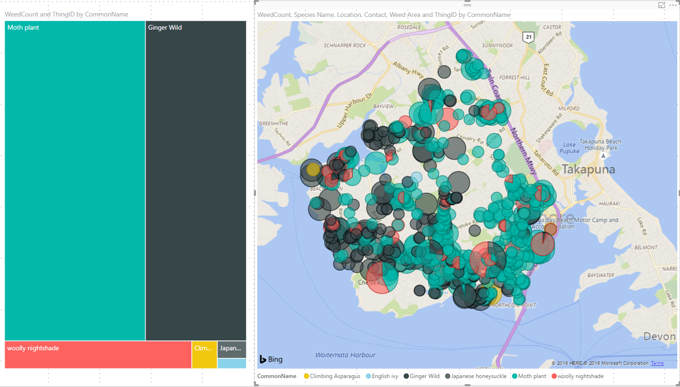This screenshot has height=387, width=680.
Task: Click the BELMONT map label
Action: pos(646,247)
